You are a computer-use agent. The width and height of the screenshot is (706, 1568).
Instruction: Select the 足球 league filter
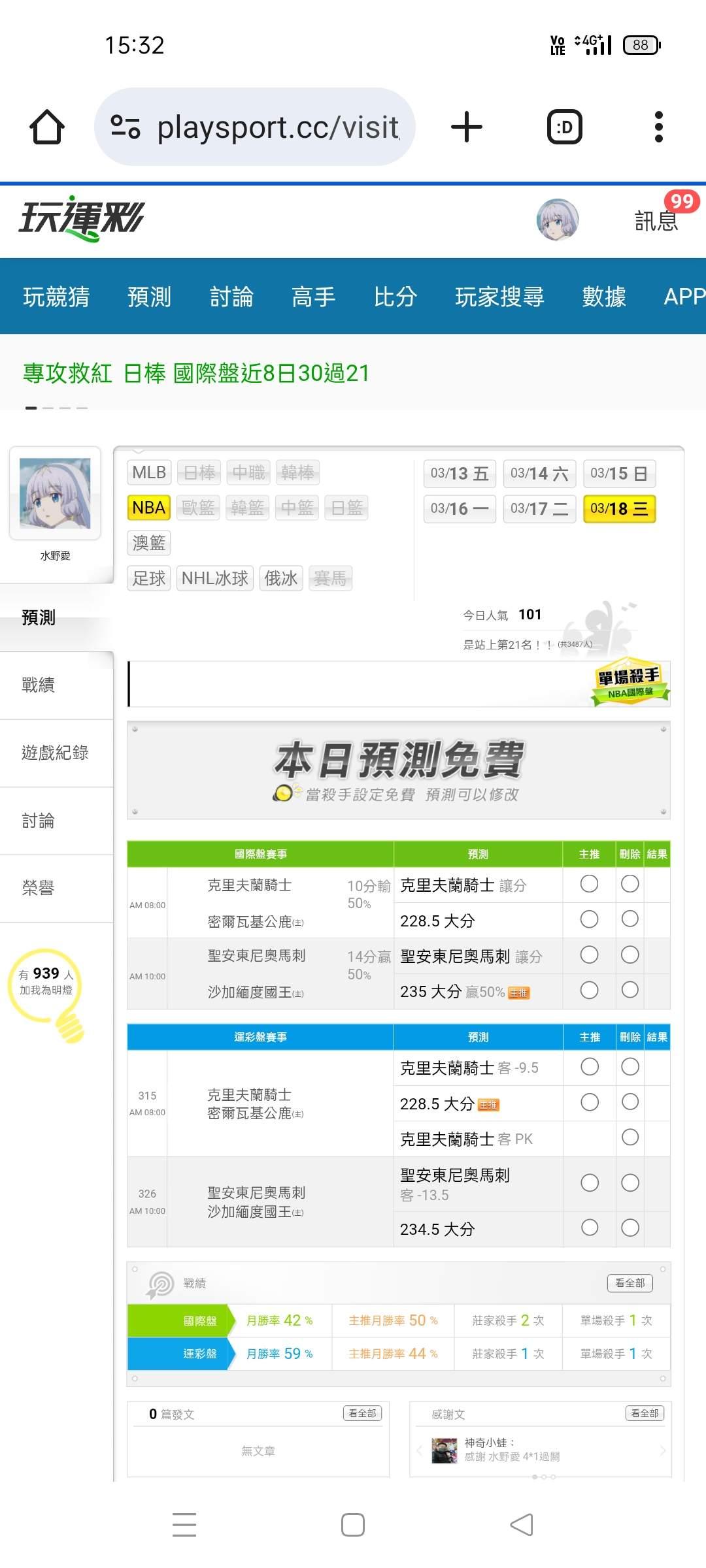(x=149, y=578)
